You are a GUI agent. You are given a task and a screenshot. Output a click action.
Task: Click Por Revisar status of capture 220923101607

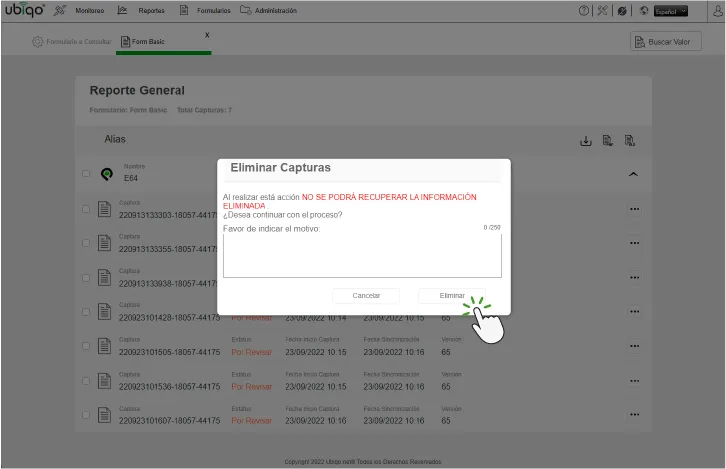(252, 421)
